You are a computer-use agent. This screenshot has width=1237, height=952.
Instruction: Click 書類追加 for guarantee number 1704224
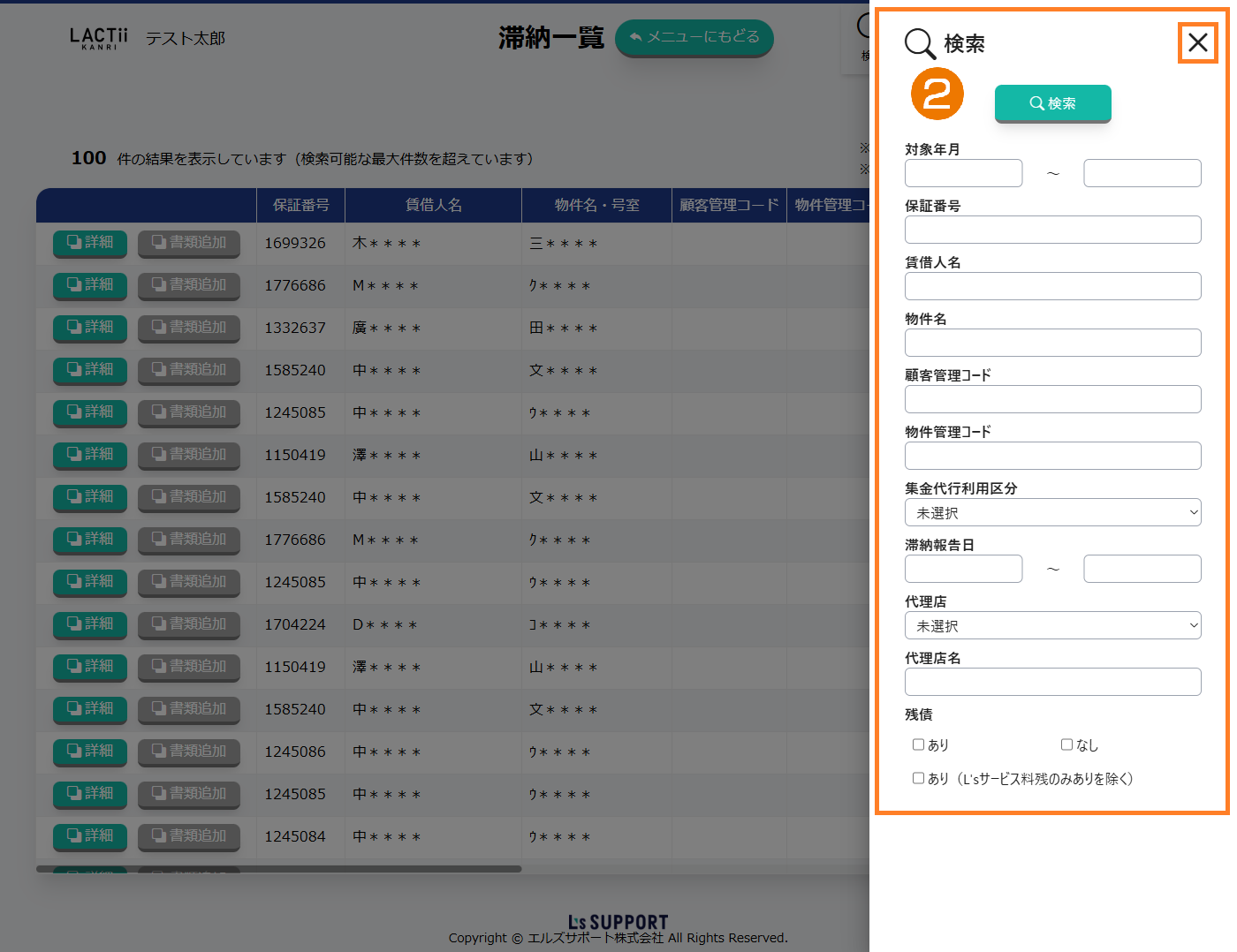[189, 624]
